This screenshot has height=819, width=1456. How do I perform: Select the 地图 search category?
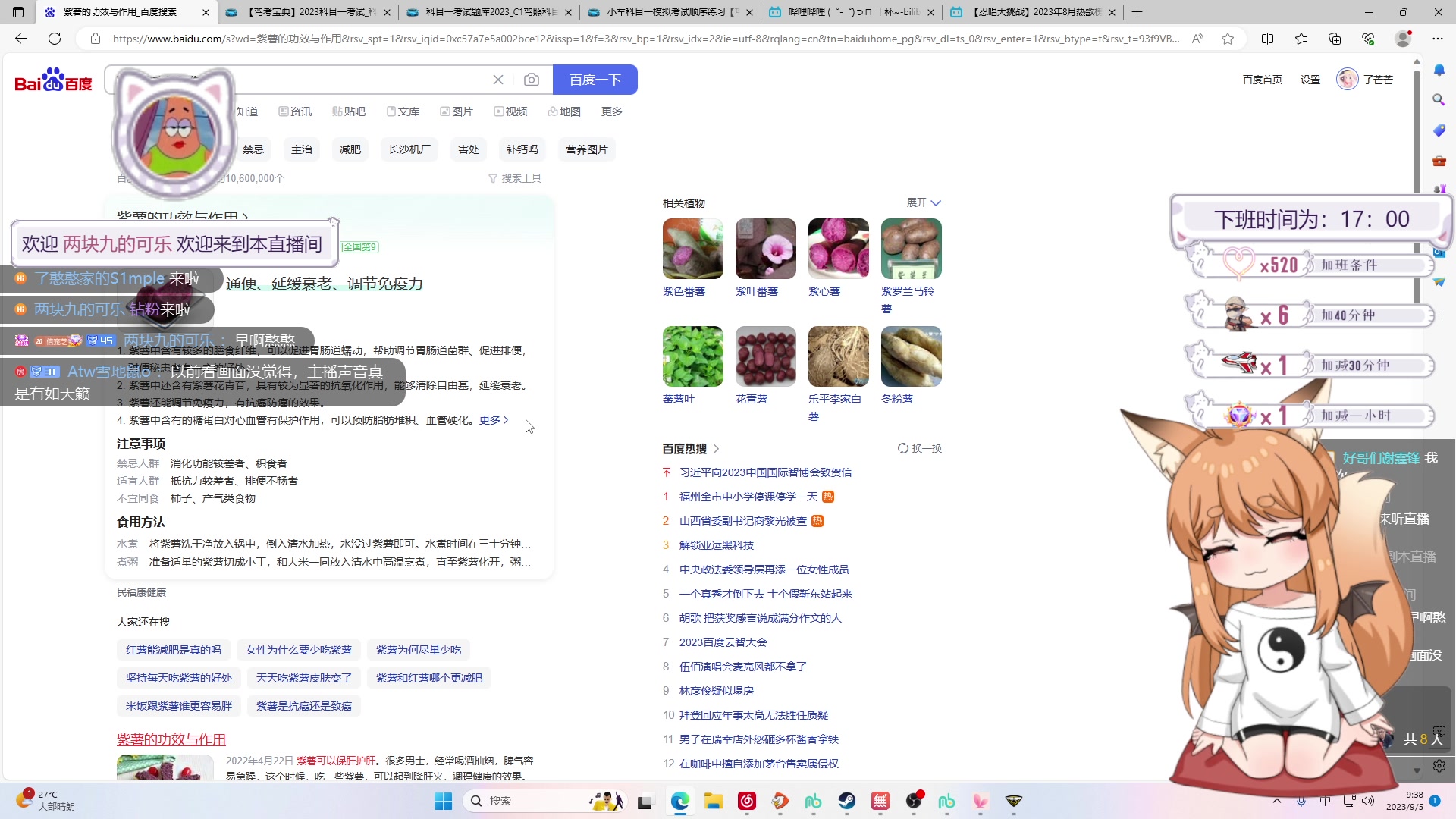pyautogui.click(x=564, y=111)
